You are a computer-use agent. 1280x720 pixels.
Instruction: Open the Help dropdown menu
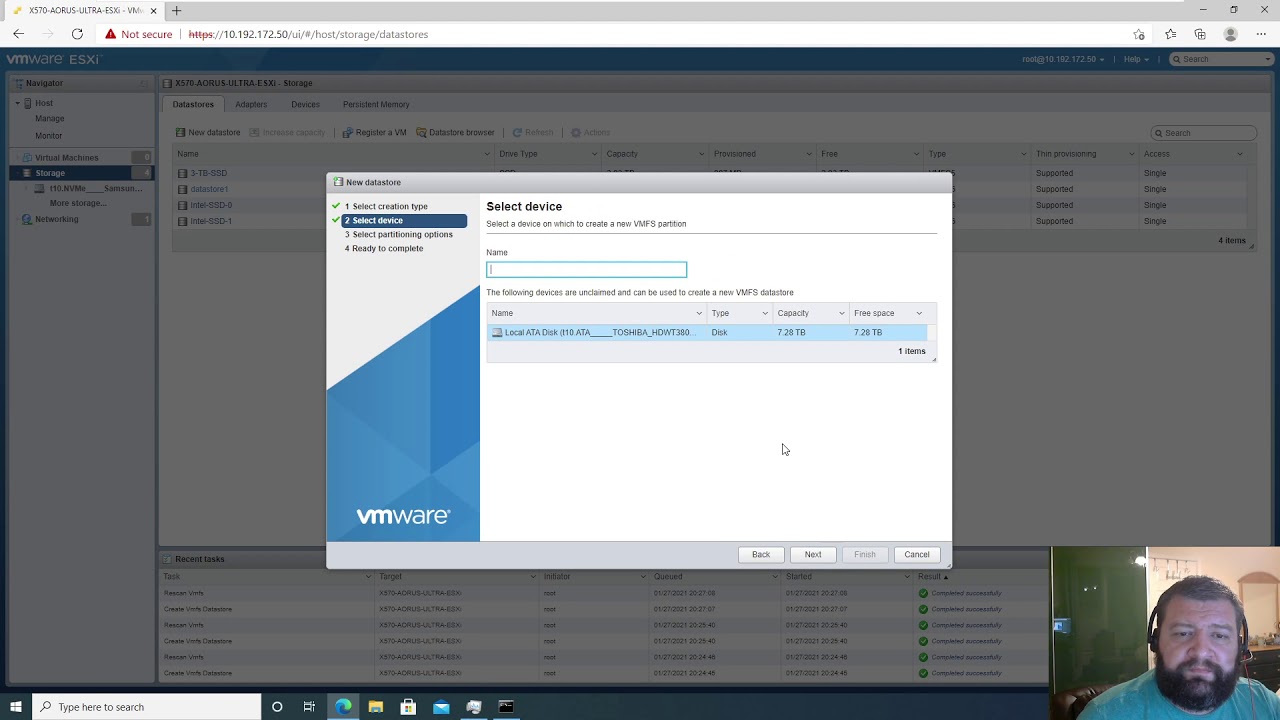point(1135,59)
